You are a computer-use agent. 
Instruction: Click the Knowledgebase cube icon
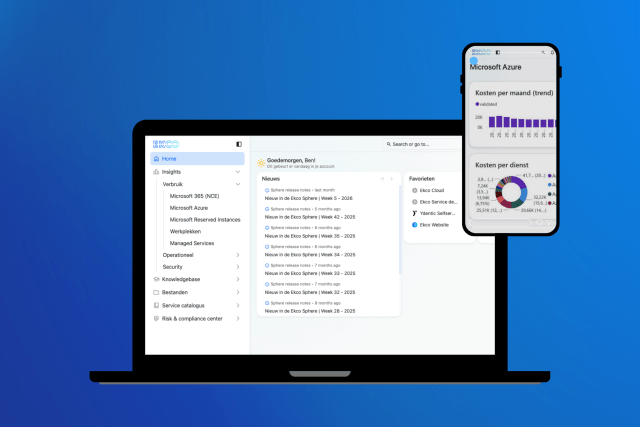(156, 280)
